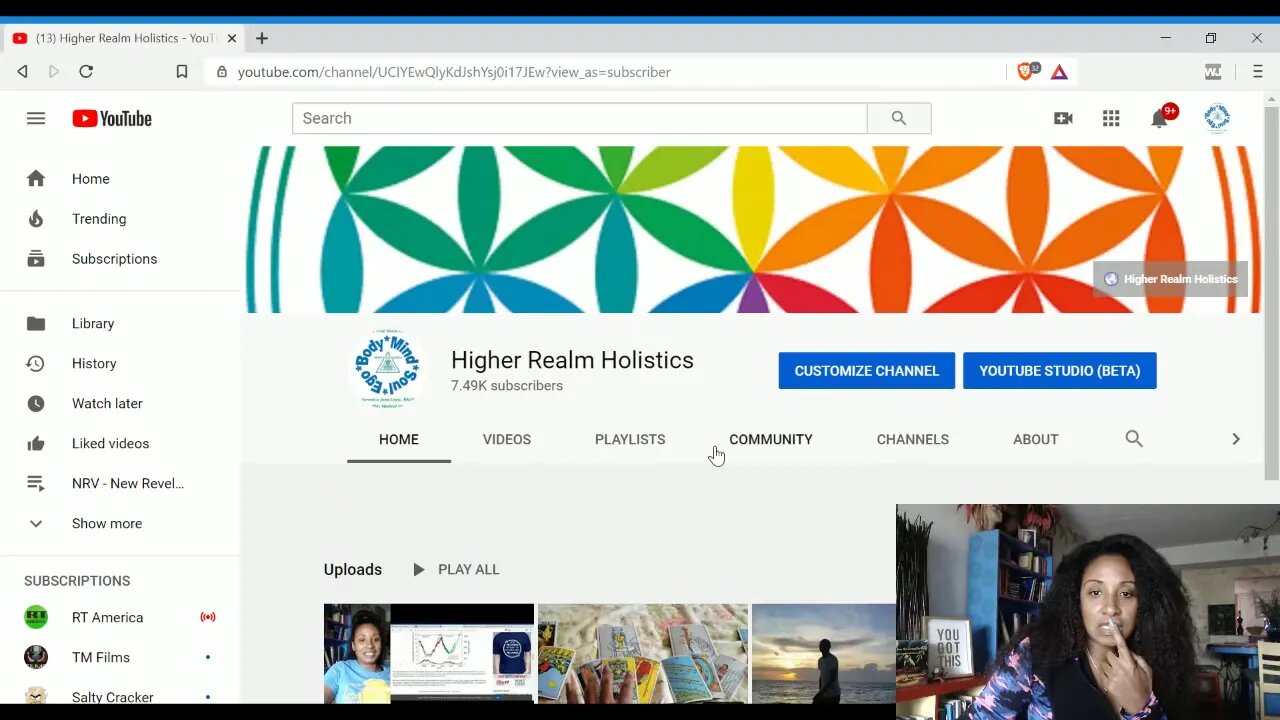Viewport: 1280px width, 720px height.
Task: Open the notifications bell
Action: click(x=1160, y=118)
